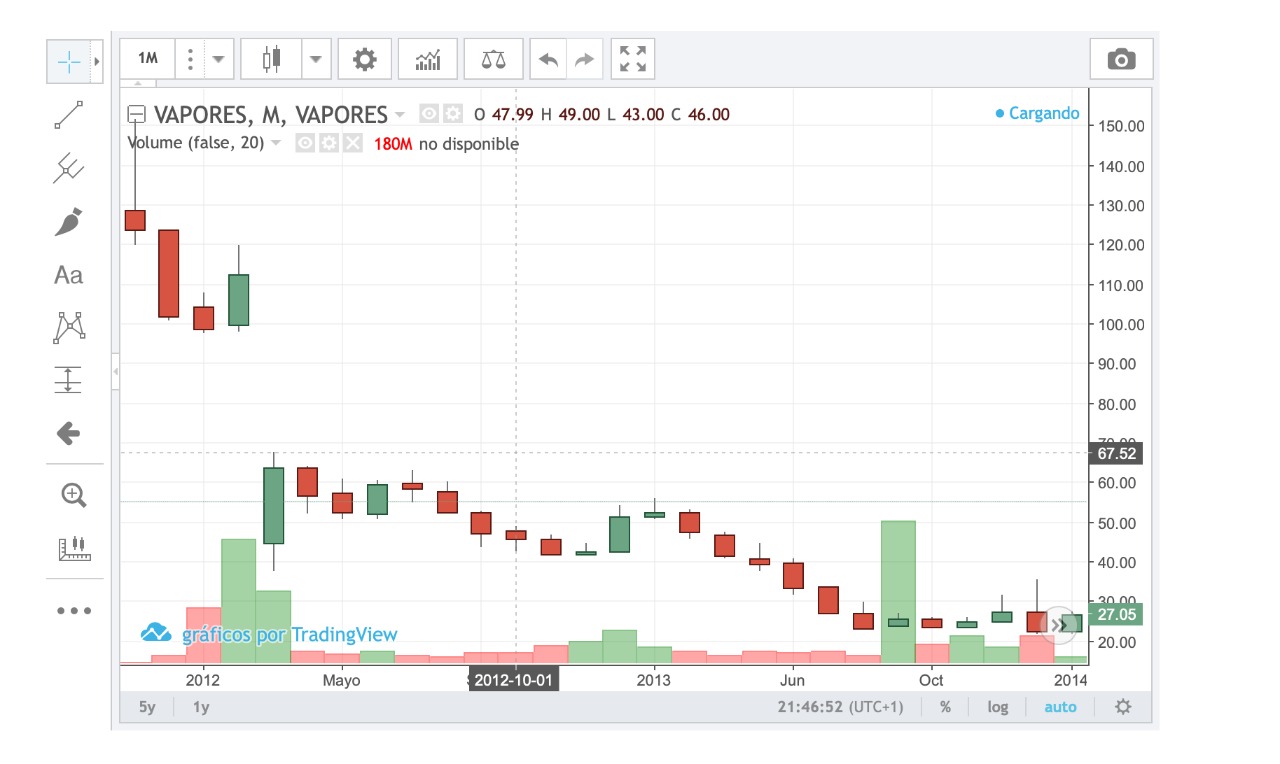
Task: Open dropdown arrow next to VAPORES title
Action: coord(401,114)
